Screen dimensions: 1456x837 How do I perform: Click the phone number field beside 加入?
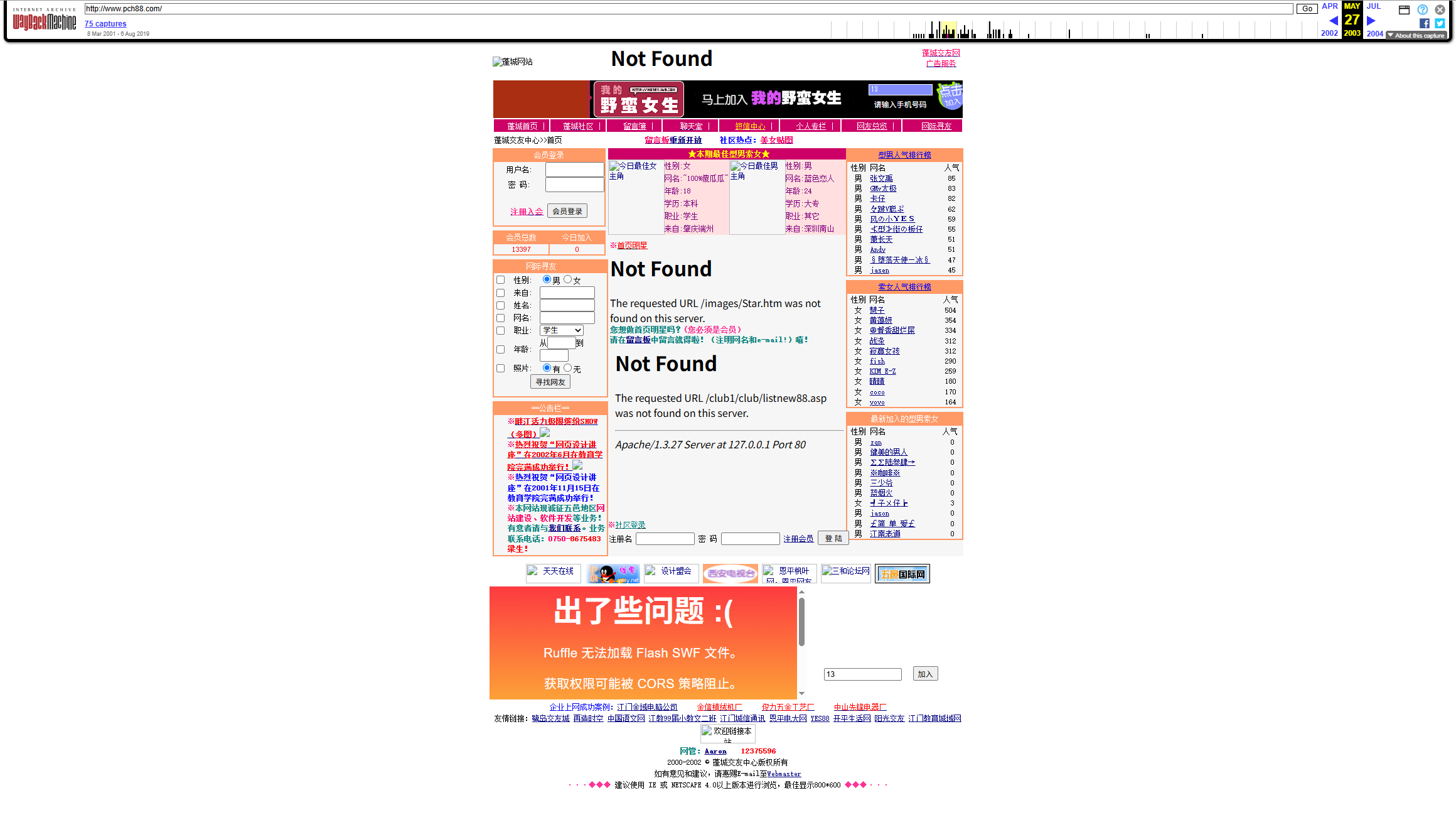pyautogui.click(x=862, y=674)
